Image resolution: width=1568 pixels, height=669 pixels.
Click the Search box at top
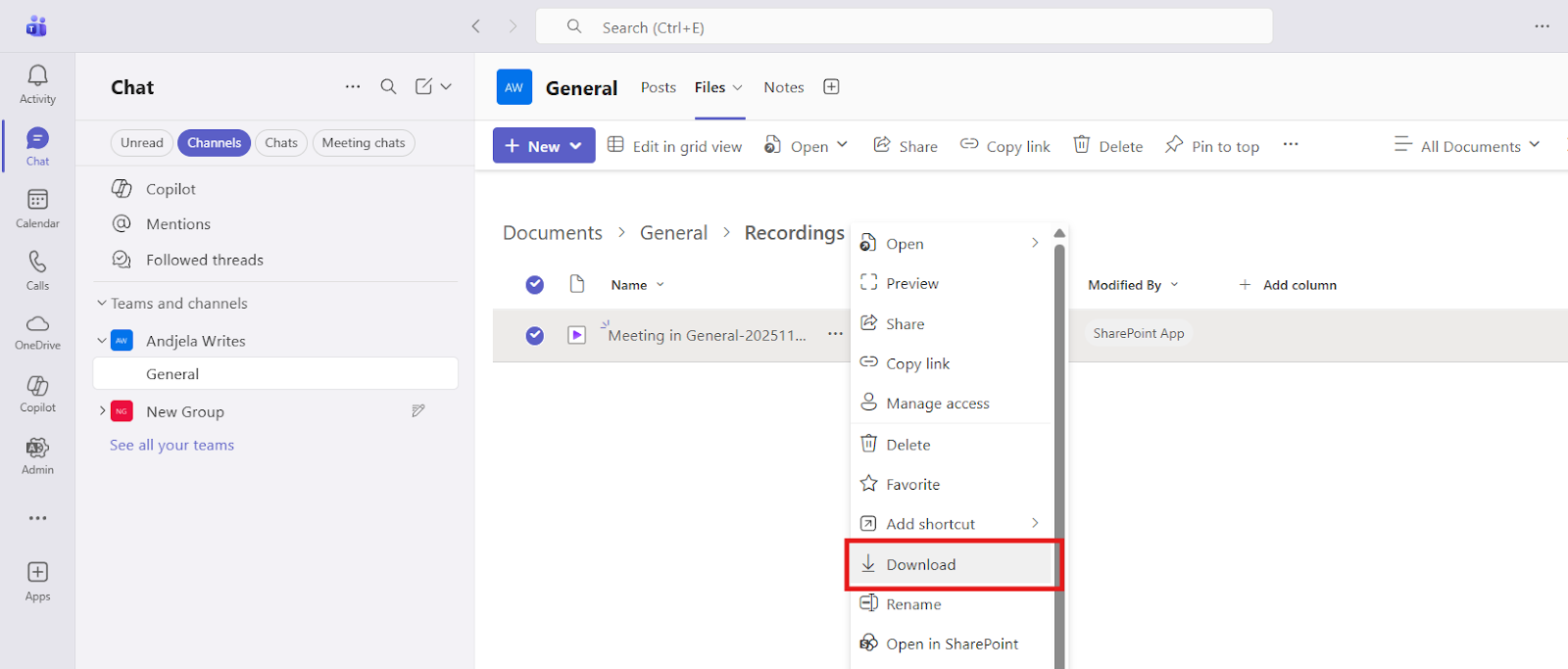[904, 27]
